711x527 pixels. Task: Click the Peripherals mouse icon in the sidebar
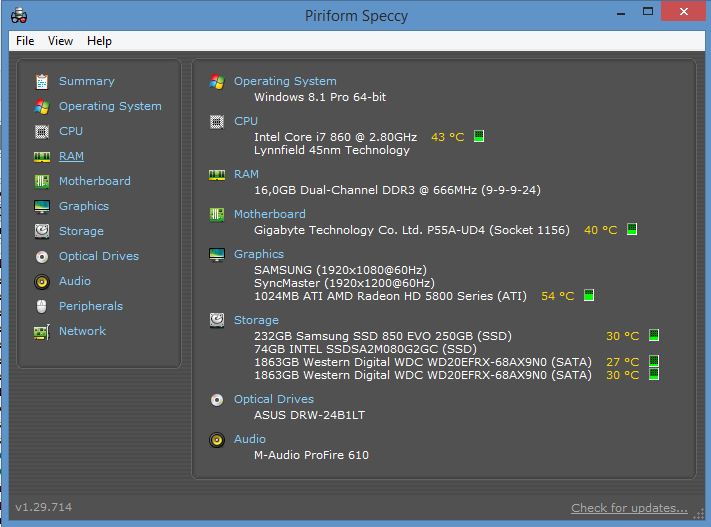[41, 306]
